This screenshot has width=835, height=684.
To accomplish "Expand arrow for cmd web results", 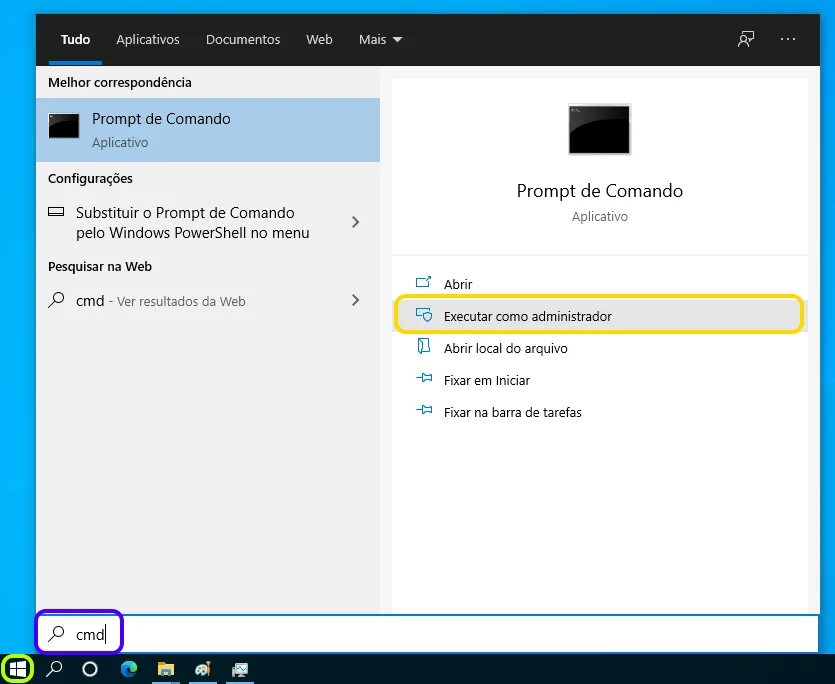I will [356, 300].
